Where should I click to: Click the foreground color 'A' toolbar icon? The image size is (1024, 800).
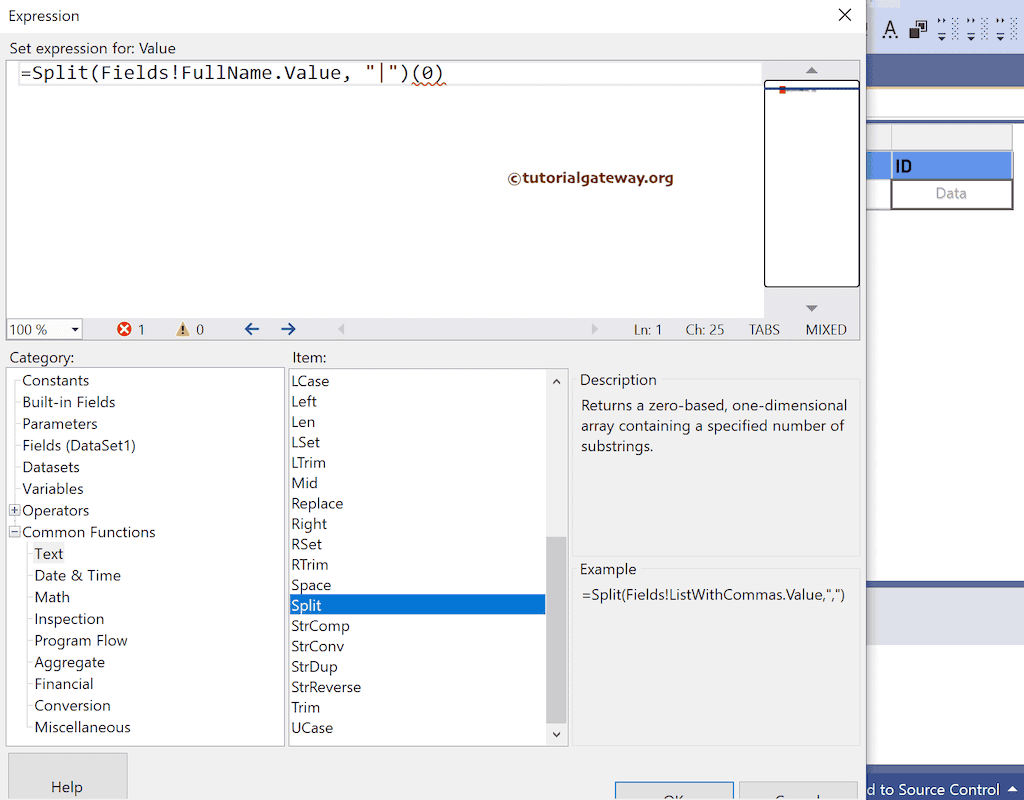(889, 30)
